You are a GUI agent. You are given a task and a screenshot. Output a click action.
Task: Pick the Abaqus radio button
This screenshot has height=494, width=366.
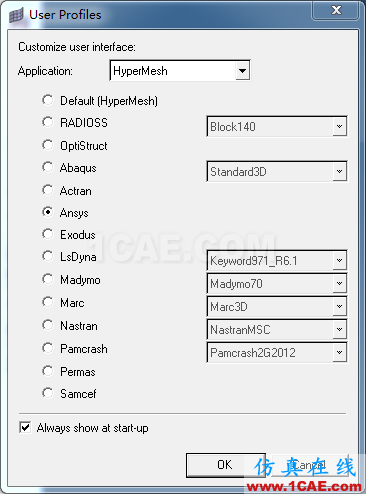point(47,167)
